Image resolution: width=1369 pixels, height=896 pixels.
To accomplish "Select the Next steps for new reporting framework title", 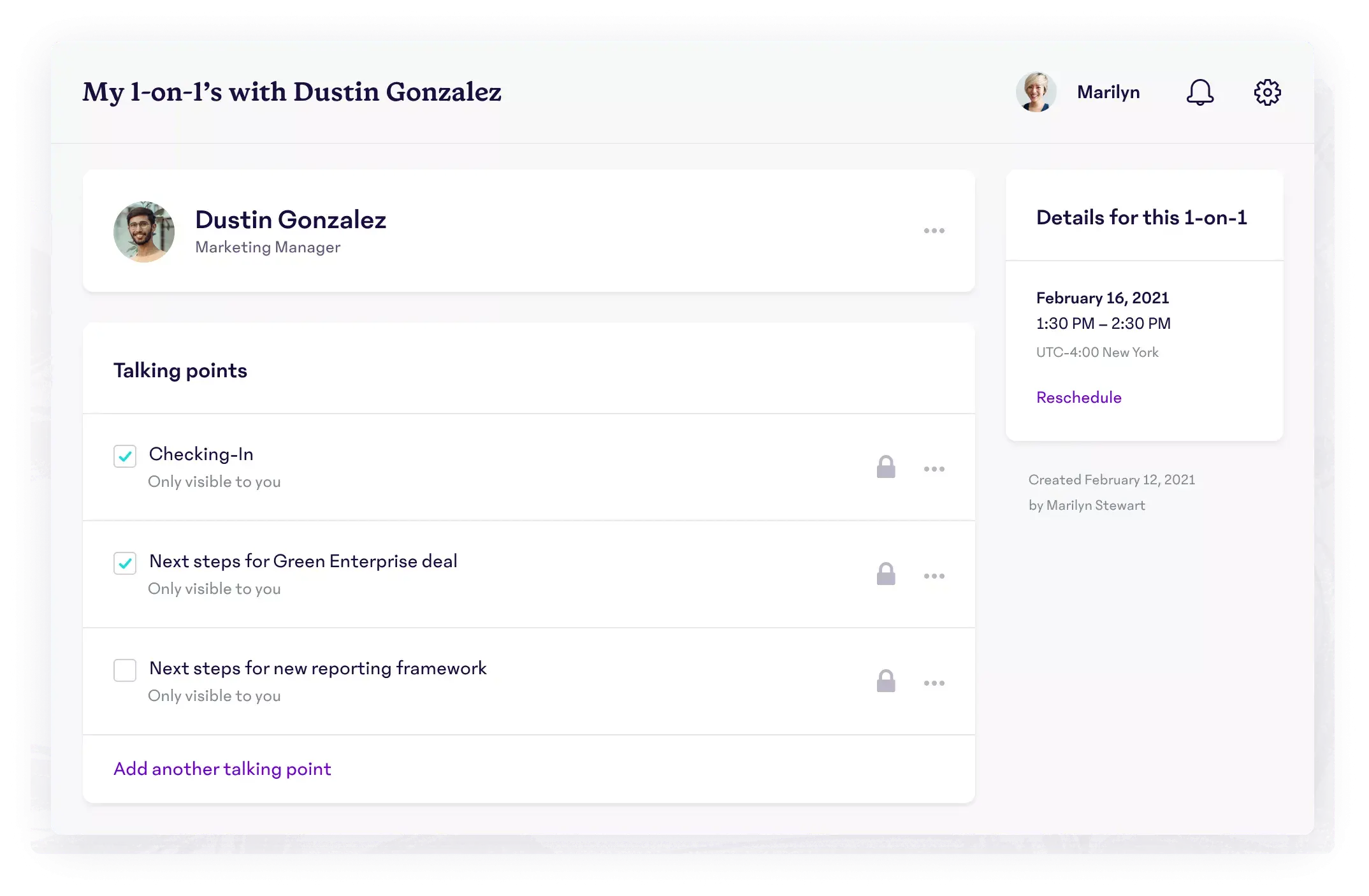I will tap(317, 668).
